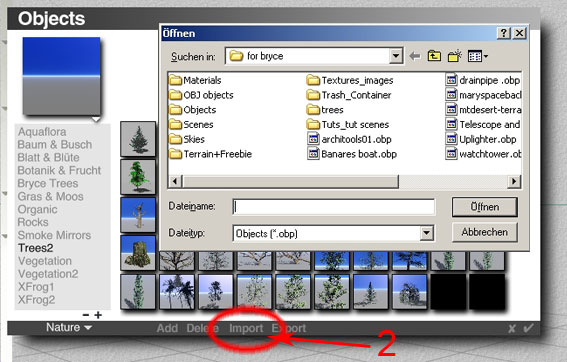Click the back arrow in the Öffnen dialog
Screen dimensions: 567x362
tap(415, 56)
